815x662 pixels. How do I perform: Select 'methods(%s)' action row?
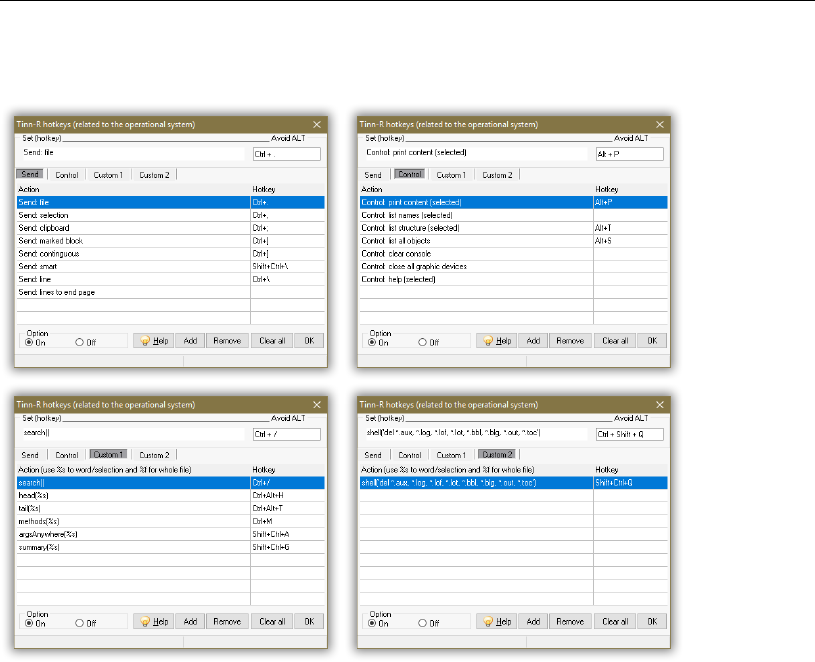[170, 521]
